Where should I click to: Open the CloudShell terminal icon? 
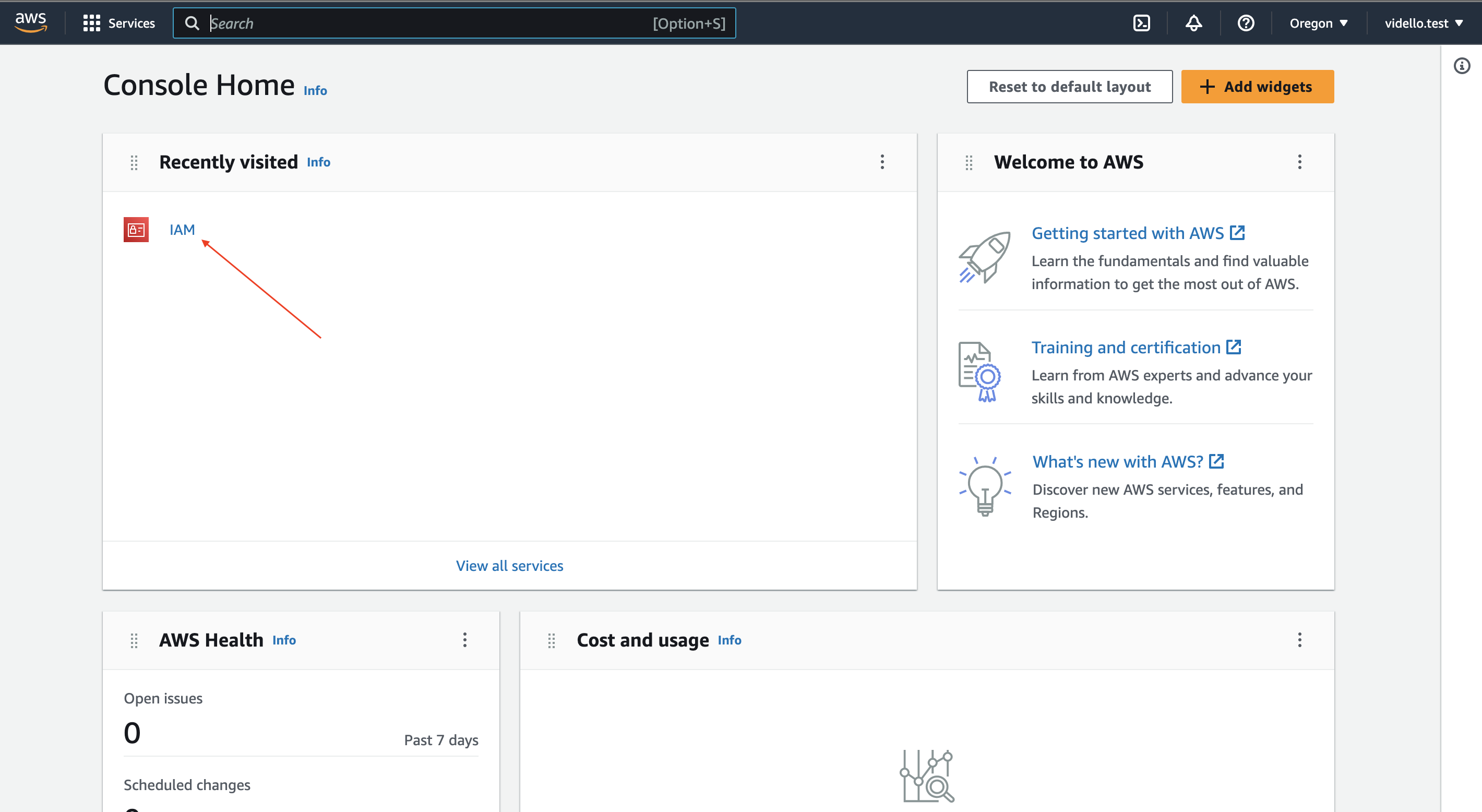1141,23
